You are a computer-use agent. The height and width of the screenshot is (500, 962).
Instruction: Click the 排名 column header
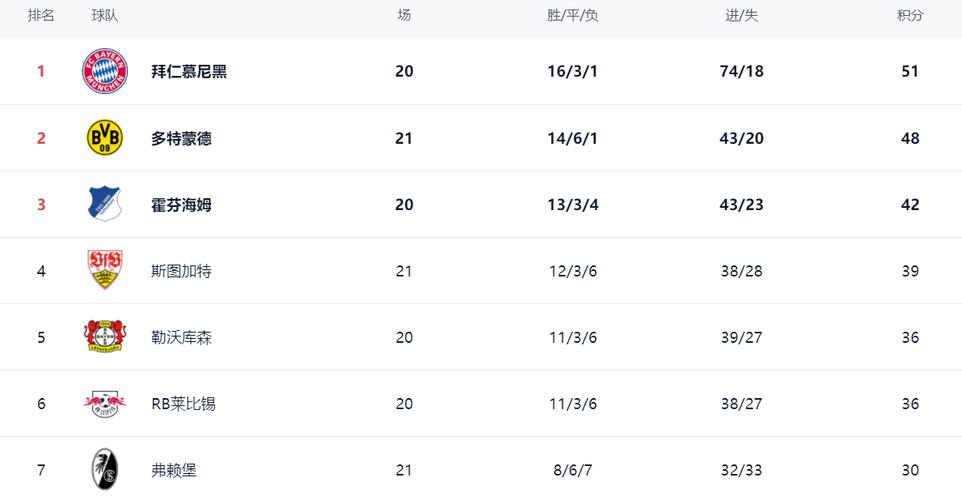(x=41, y=16)
